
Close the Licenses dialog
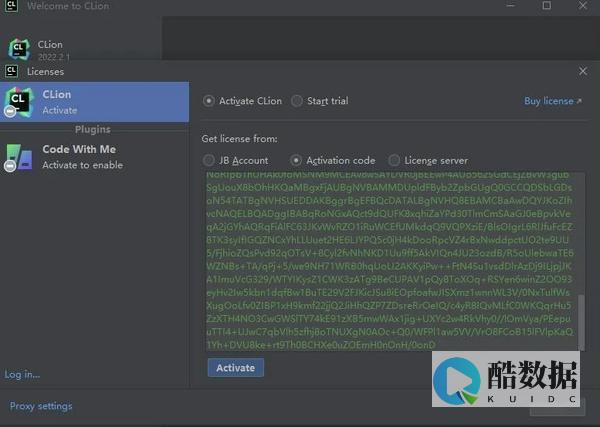(583, 71)
